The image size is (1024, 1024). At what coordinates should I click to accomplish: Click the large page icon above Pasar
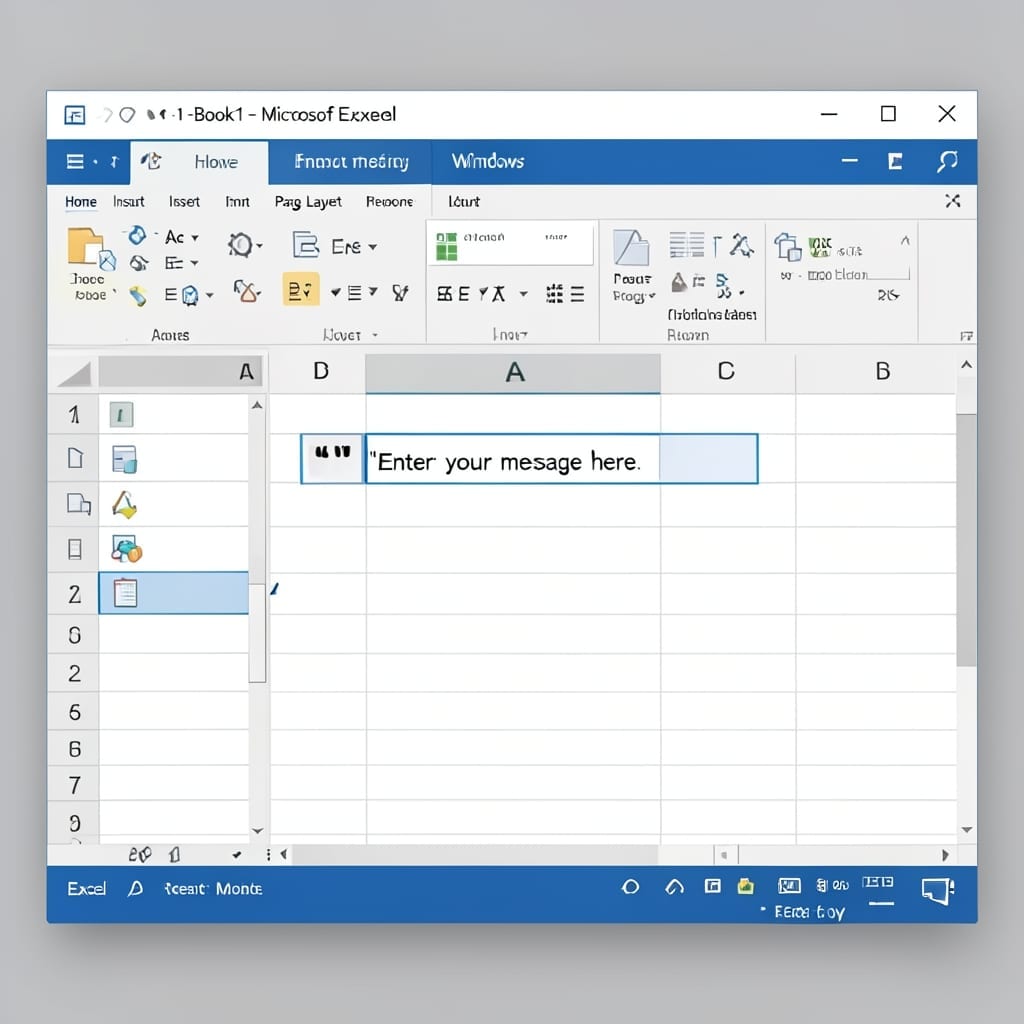coord(631,248)
